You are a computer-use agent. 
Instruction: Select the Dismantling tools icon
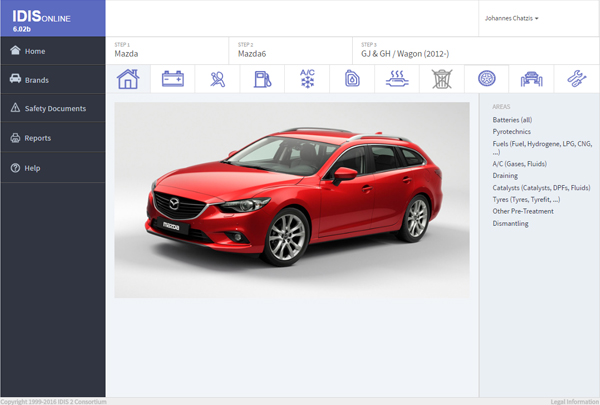[576, 79]
